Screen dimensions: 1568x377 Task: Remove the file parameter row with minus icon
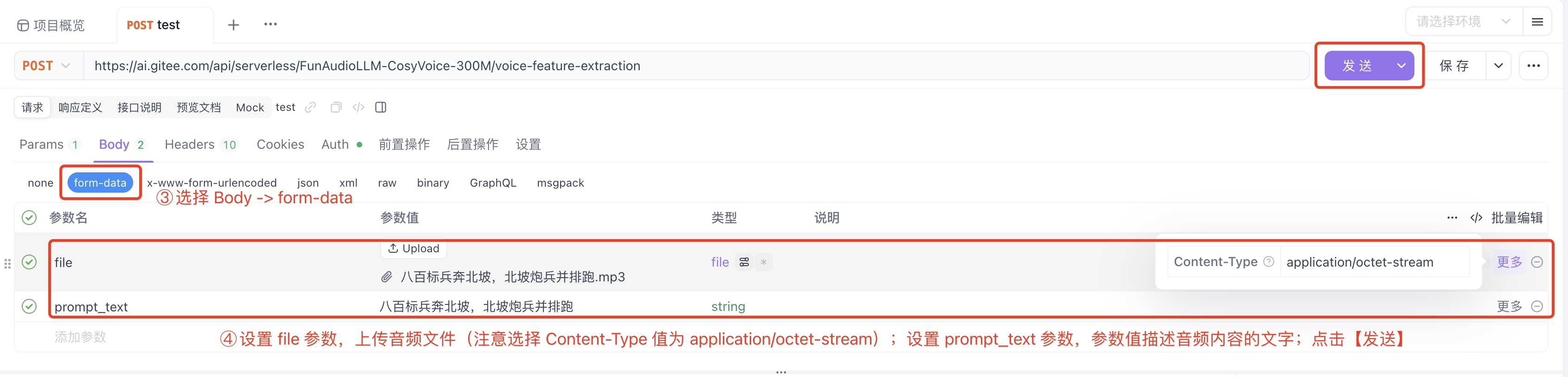point(1537,262)
